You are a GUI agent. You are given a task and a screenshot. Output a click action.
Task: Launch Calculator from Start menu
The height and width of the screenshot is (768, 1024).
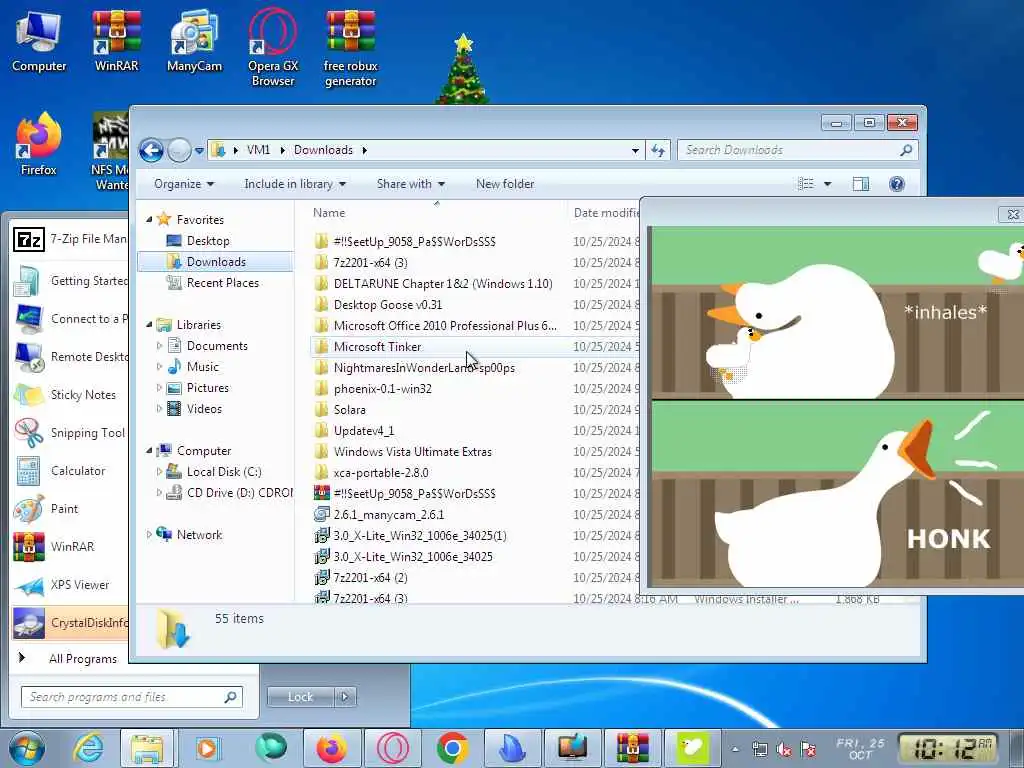71,471
